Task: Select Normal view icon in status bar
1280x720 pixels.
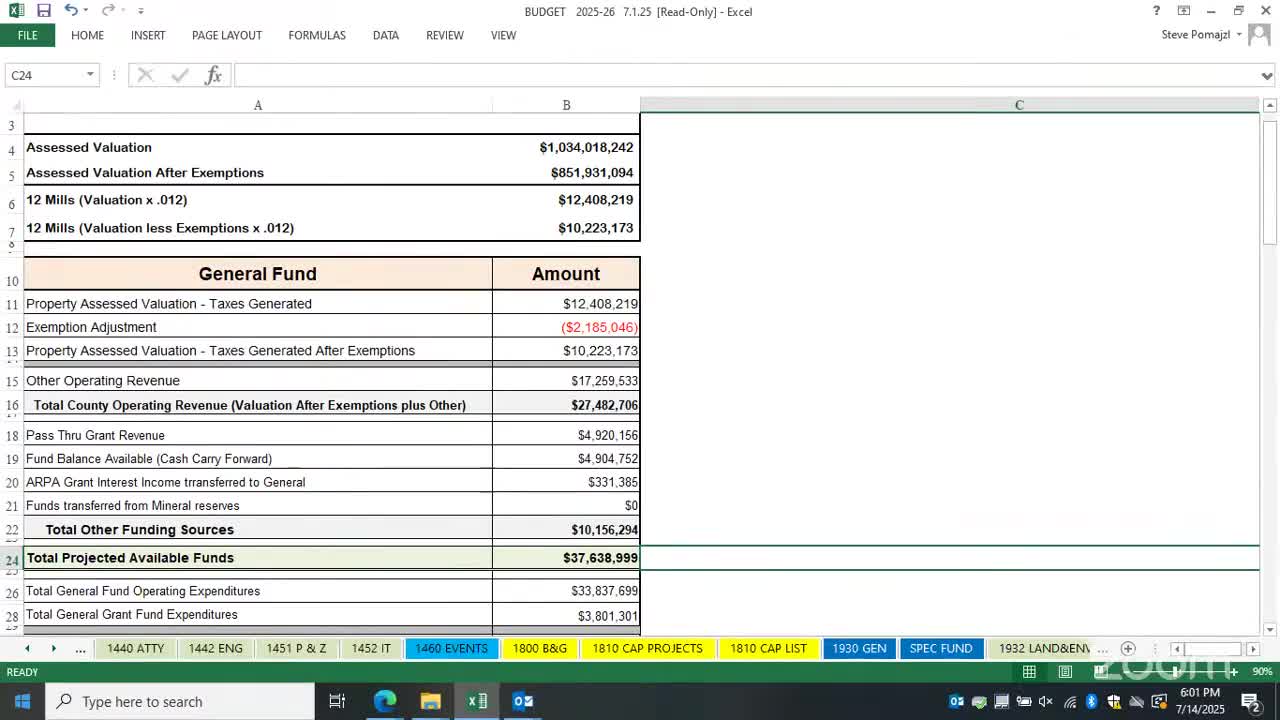Action: tap(1029, 672)
